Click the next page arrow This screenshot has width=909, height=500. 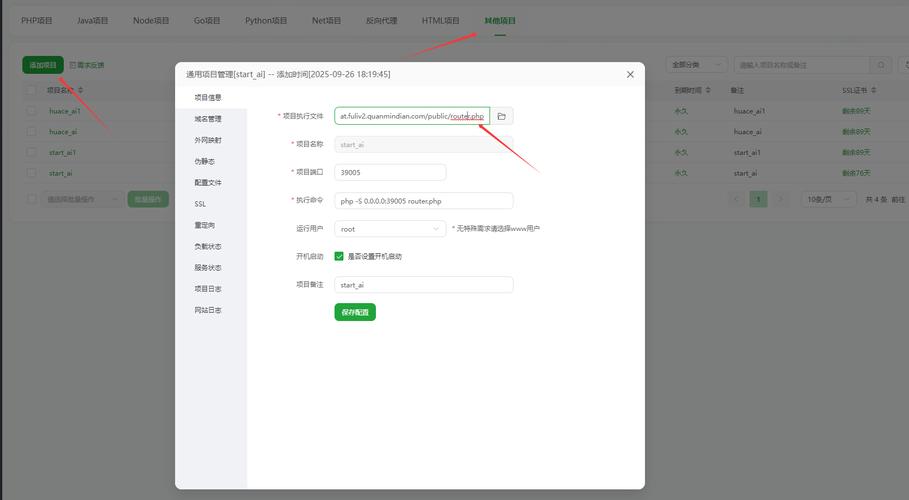pyautogui.click(x=781, y=199)
